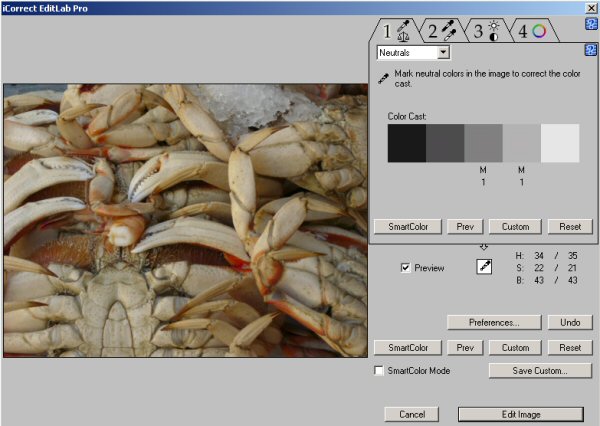Click the H value 34
This screenshot has height=426, width=600.
(x=539, y=255)
